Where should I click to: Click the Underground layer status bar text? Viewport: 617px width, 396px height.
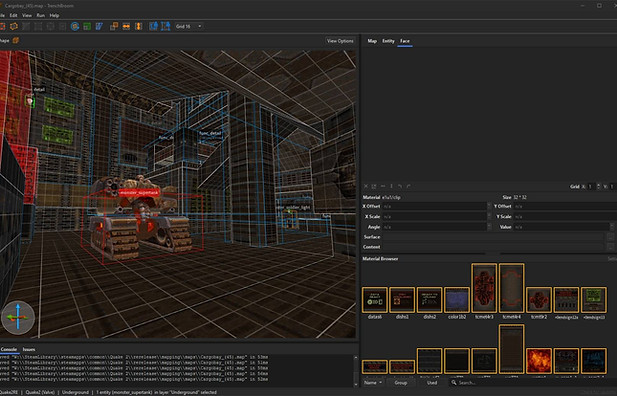(75, 392)
